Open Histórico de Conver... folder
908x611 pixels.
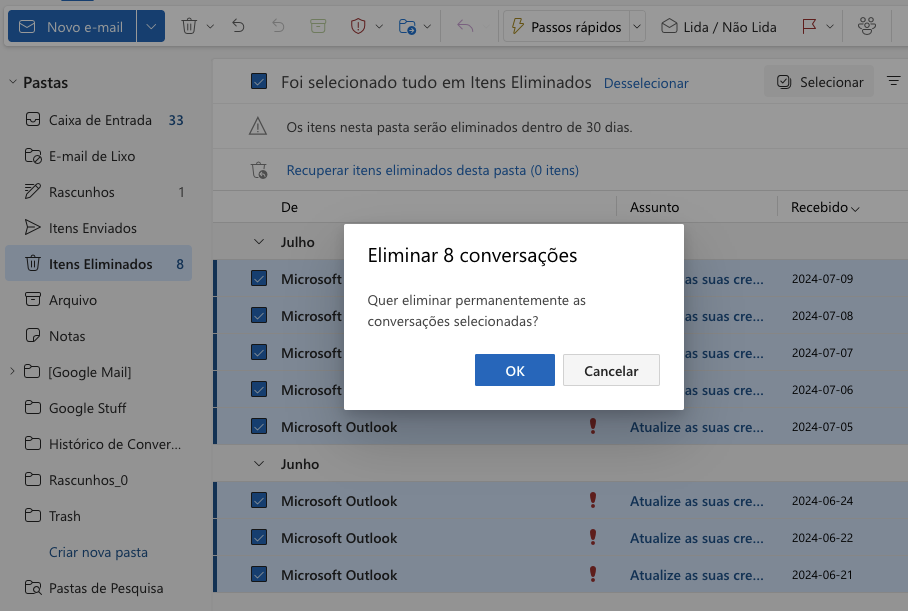(98, 444)
